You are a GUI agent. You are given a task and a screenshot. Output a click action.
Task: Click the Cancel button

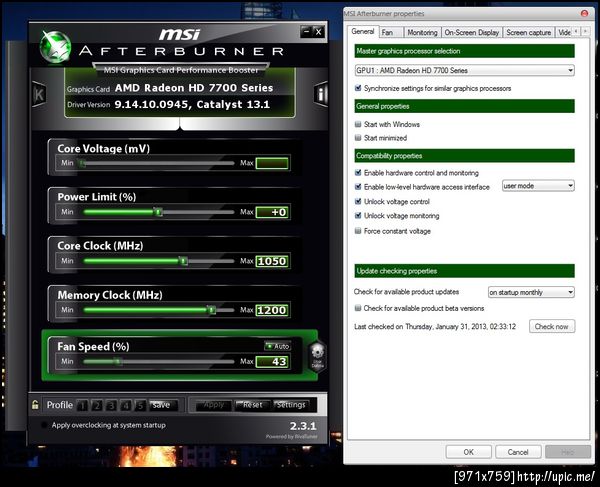tap(518, 452)
